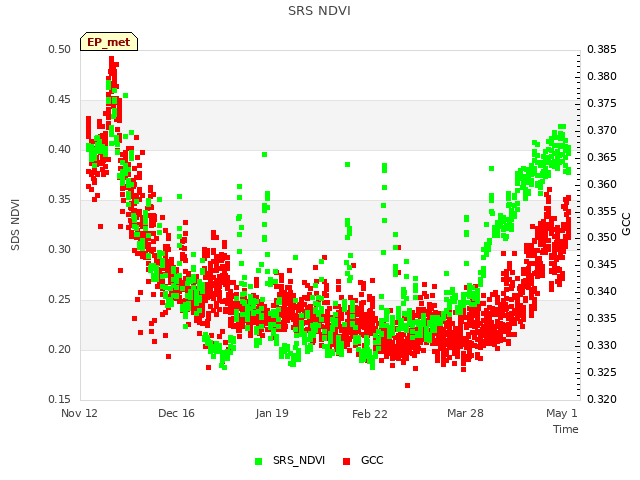Click the 0.25 left axis value
Image resolution: width=640 pixels, height=480 pixels.
60,300
